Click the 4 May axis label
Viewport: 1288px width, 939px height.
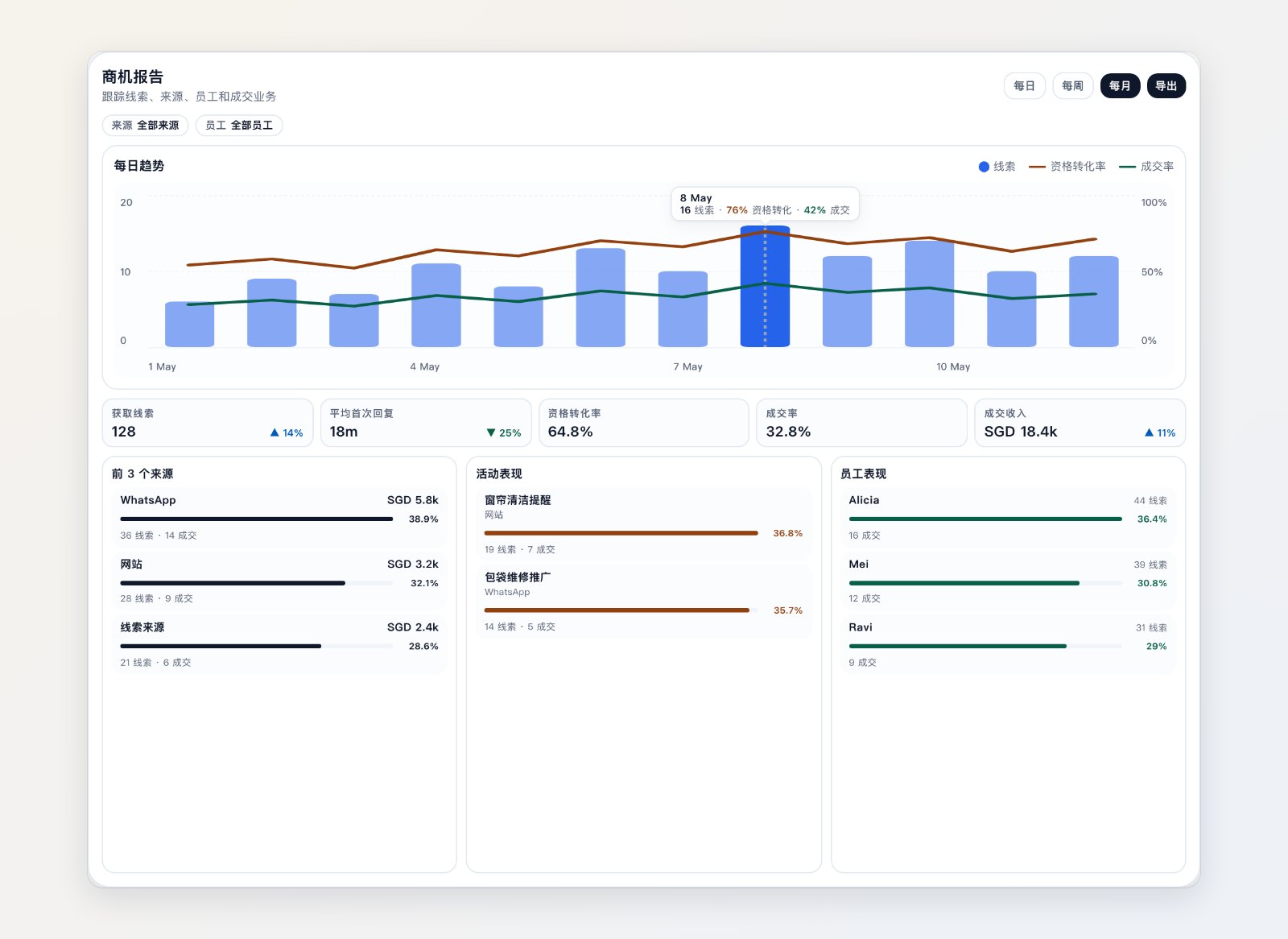[424, 366]
